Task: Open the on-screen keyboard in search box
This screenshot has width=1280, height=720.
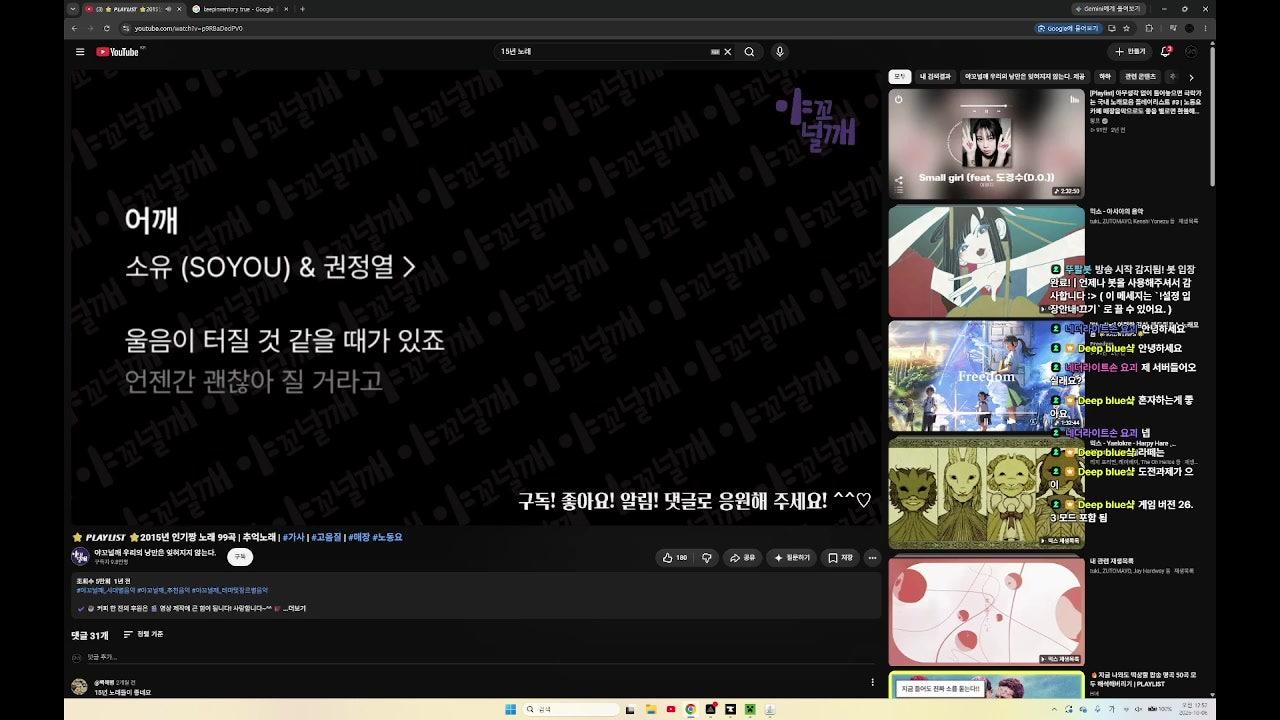Action: click(714, 52)
